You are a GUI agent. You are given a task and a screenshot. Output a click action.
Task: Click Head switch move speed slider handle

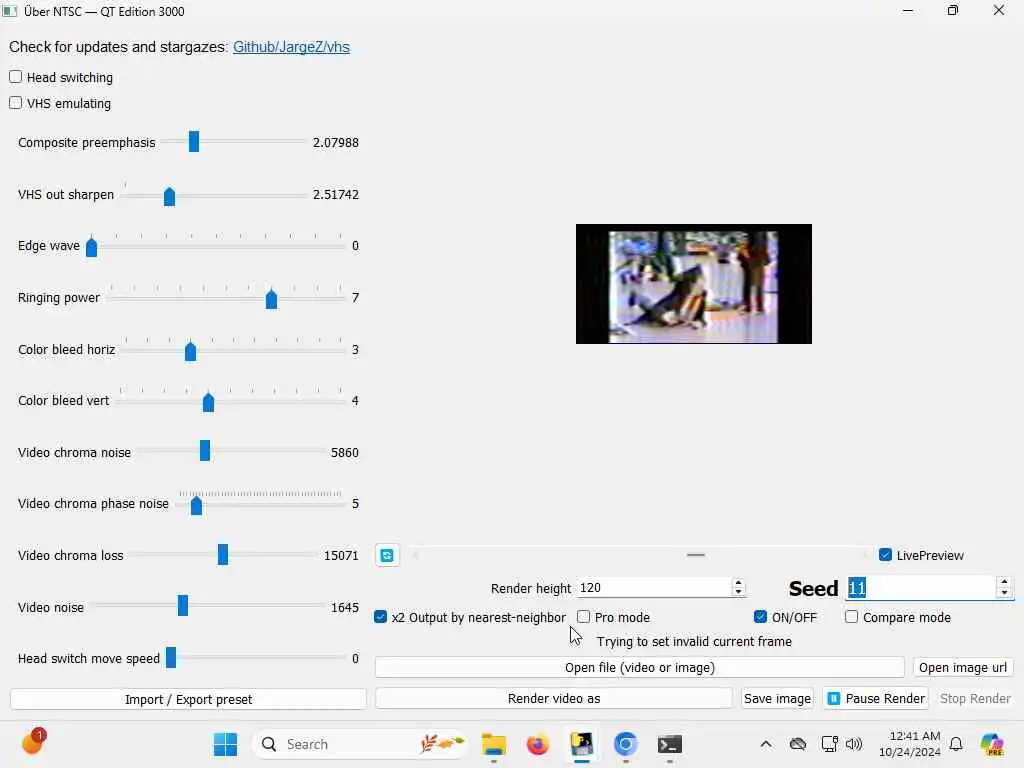coord(171,657)
